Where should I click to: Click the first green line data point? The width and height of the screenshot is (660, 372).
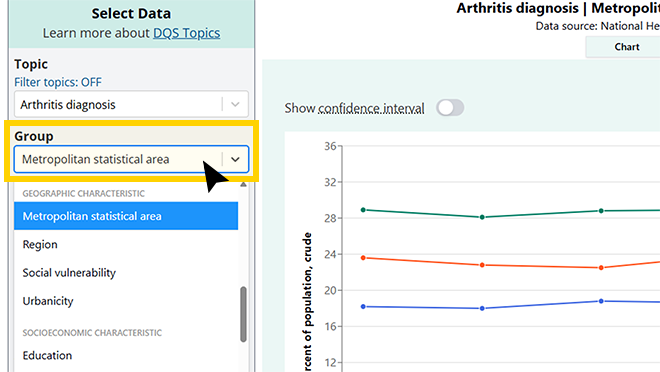(x=363, y=210)
